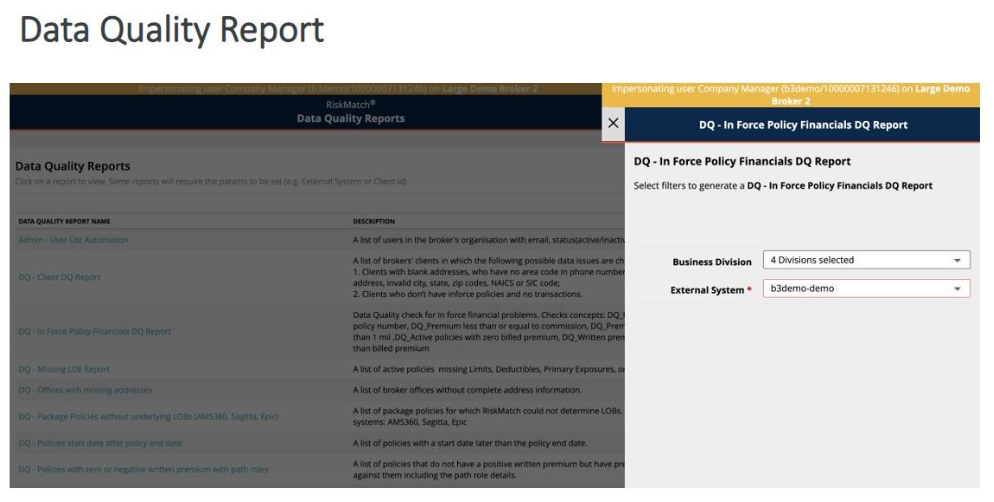Click the Data Quality Reports section heading

[x=79, y=165]
